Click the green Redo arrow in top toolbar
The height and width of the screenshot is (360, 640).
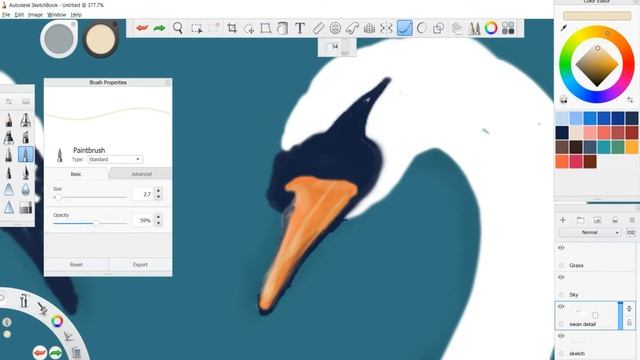pyautogui.click(x=159, y=28)
